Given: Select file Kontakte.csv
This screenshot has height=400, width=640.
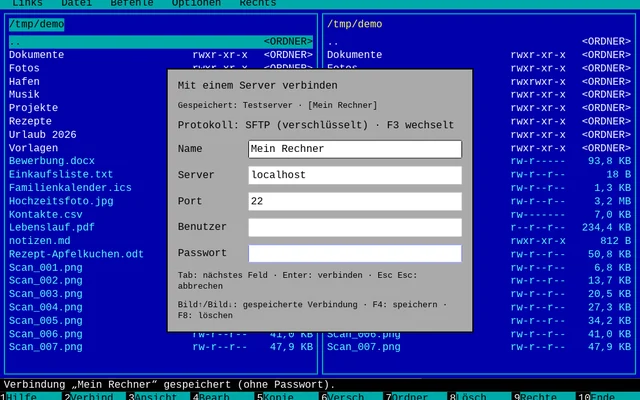Looking at the screenshot, I should coord(46,215).
